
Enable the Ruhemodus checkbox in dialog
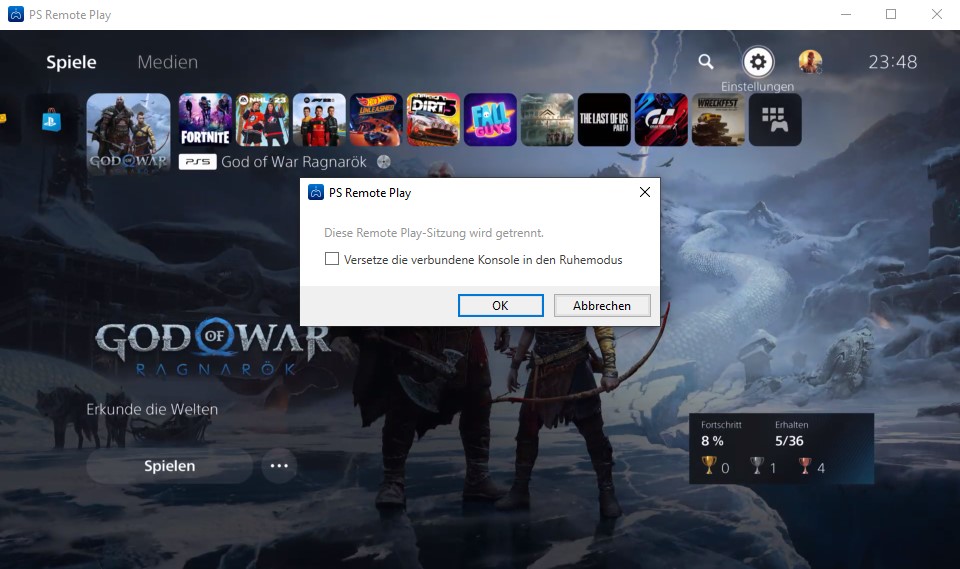pyautogui.click(x=332, y=259)
